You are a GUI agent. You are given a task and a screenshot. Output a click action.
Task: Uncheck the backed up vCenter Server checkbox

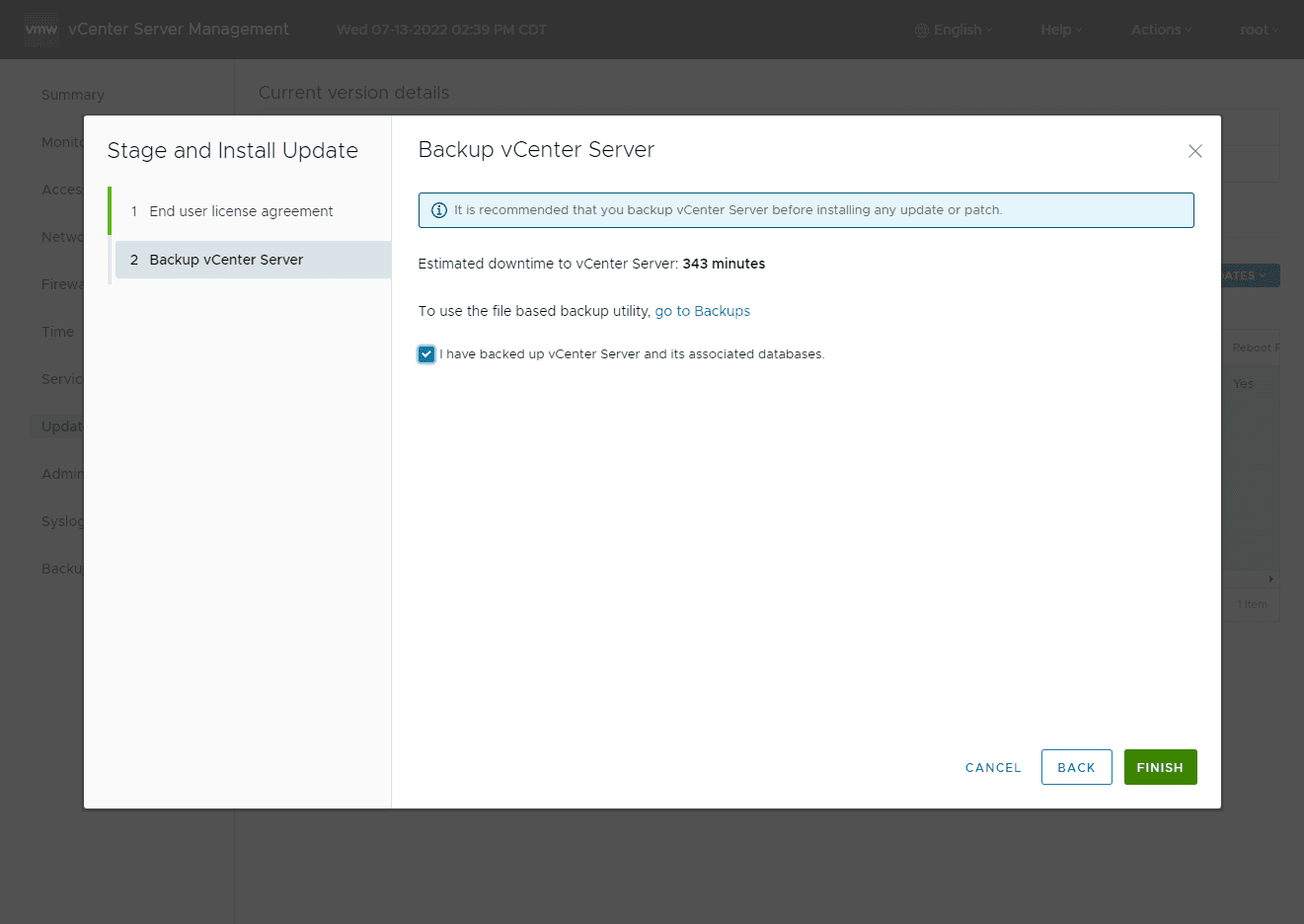point(426,354)
